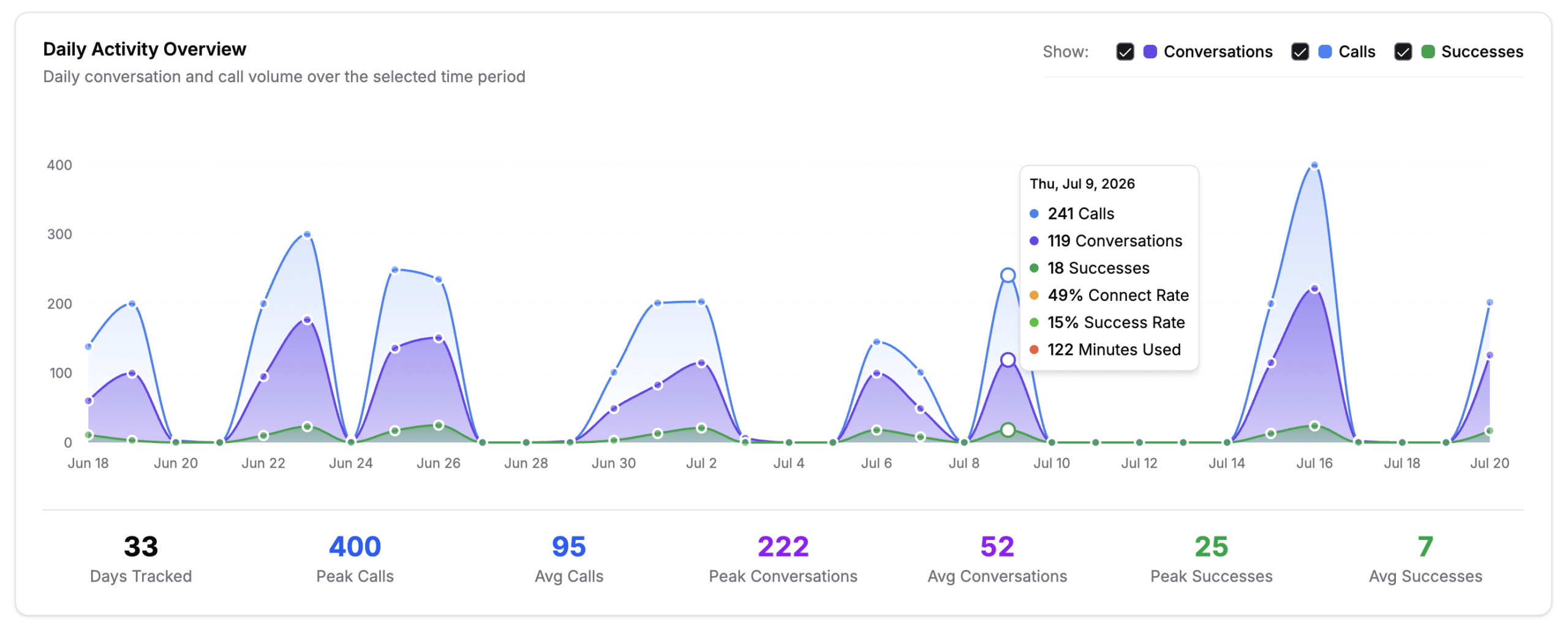The width and height of the screenshot is (1568, 630).
Task: Select the Jul 9 Conversations data point
Action: coord(1008,360)
